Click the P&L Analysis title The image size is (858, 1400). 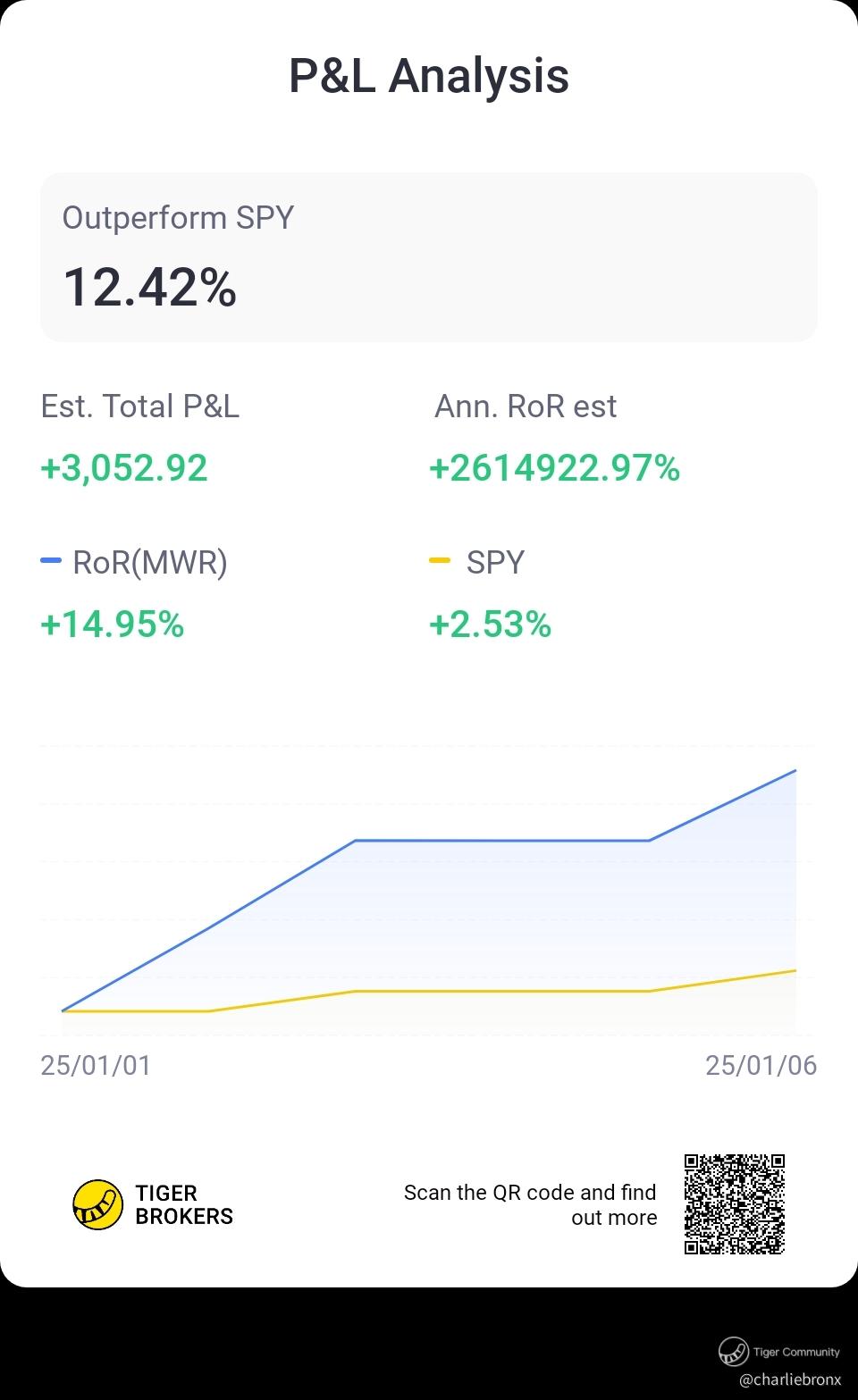click(x=429, y=75)
